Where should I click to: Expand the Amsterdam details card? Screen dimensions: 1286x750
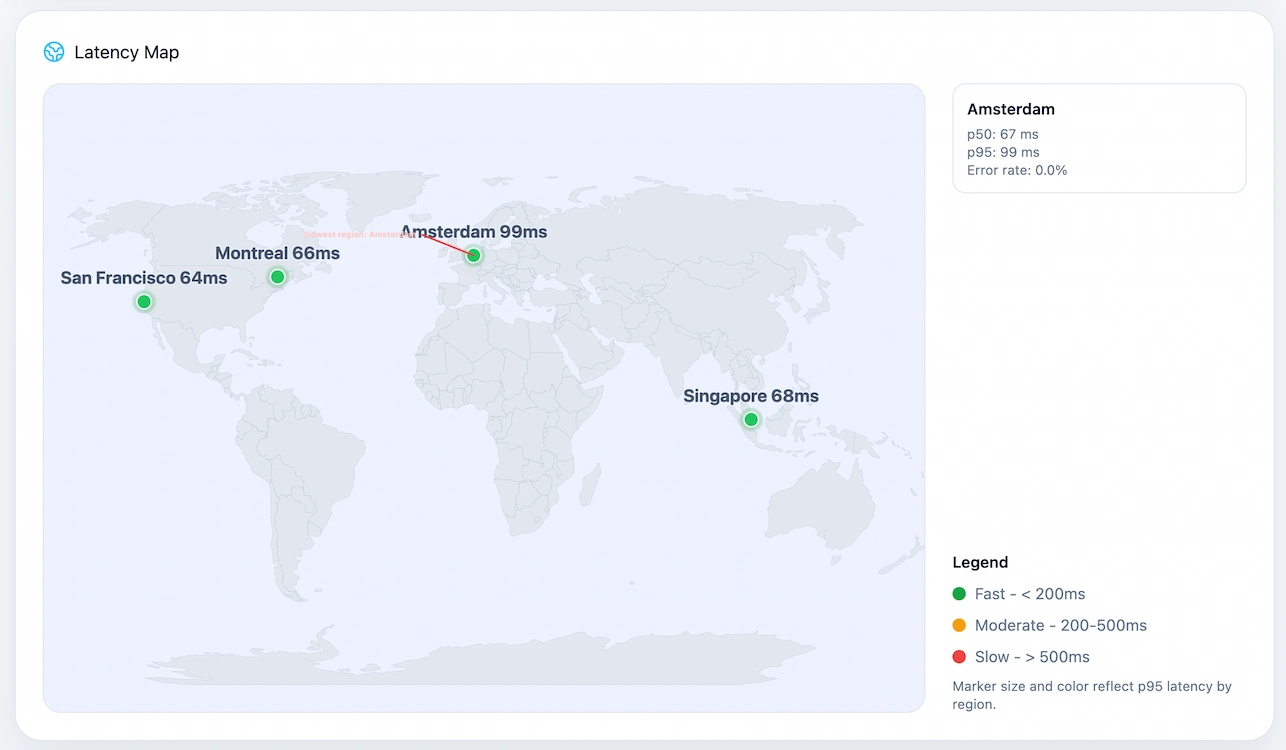1100,138
